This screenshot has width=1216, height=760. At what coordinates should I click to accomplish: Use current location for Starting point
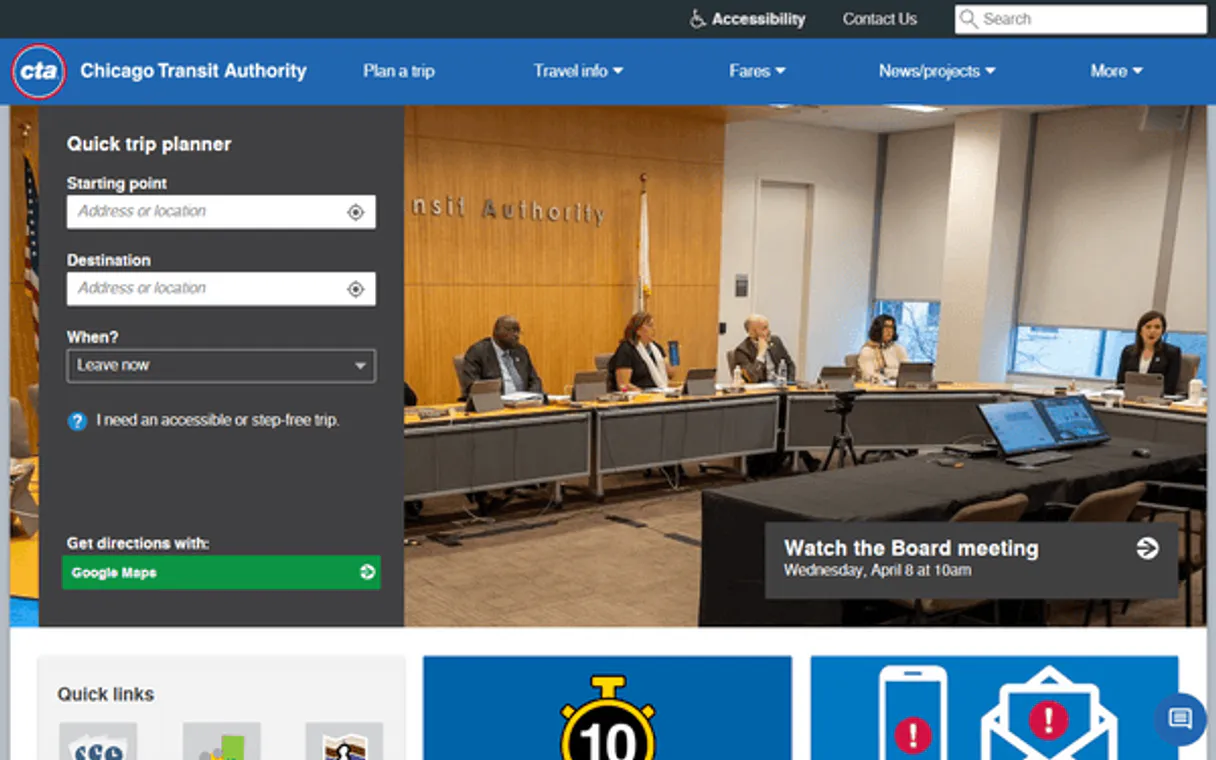coord(355,212)
